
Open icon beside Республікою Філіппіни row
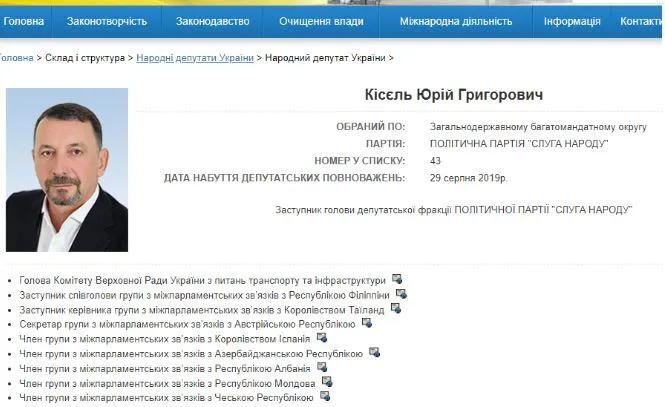[401, 293]
